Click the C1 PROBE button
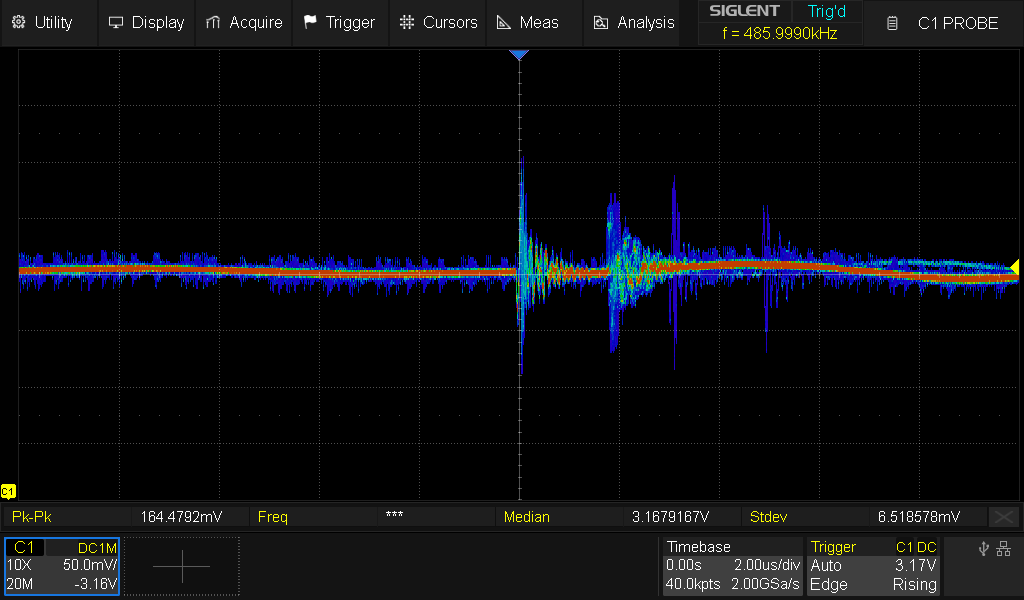 pyautogui.click(x=943, y=22)
